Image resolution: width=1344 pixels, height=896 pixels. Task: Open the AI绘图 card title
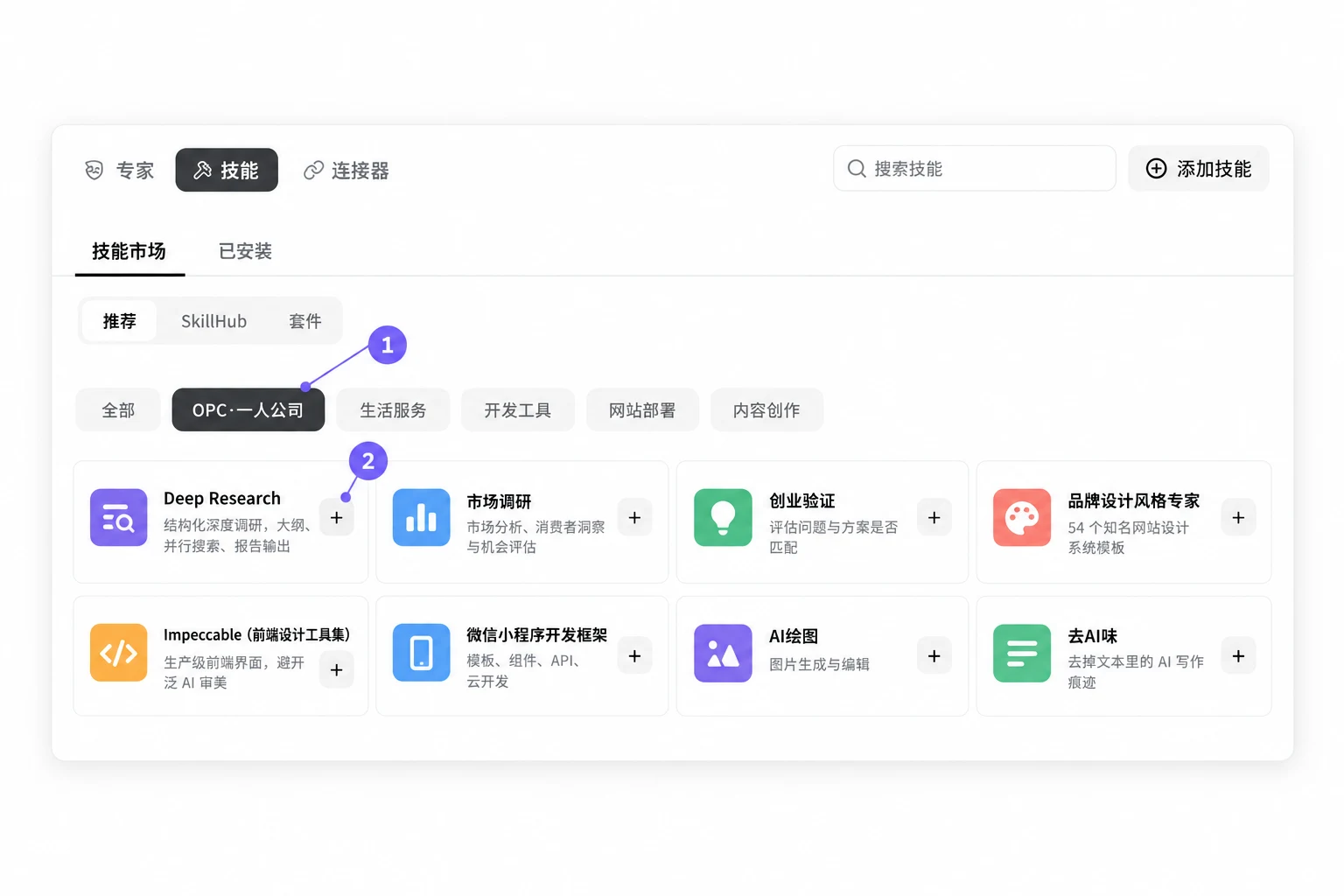[x=794, y=636]
